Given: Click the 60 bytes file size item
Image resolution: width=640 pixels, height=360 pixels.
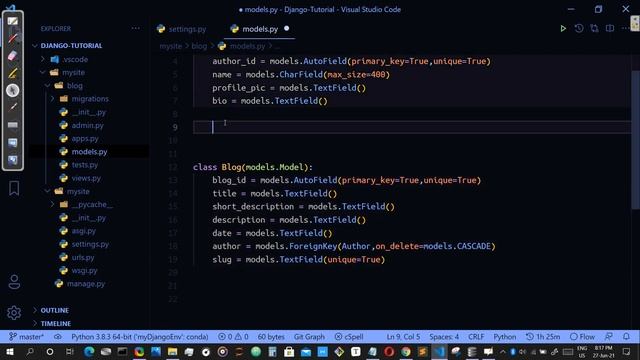Looking at the screenshot, I should [271, 337].
